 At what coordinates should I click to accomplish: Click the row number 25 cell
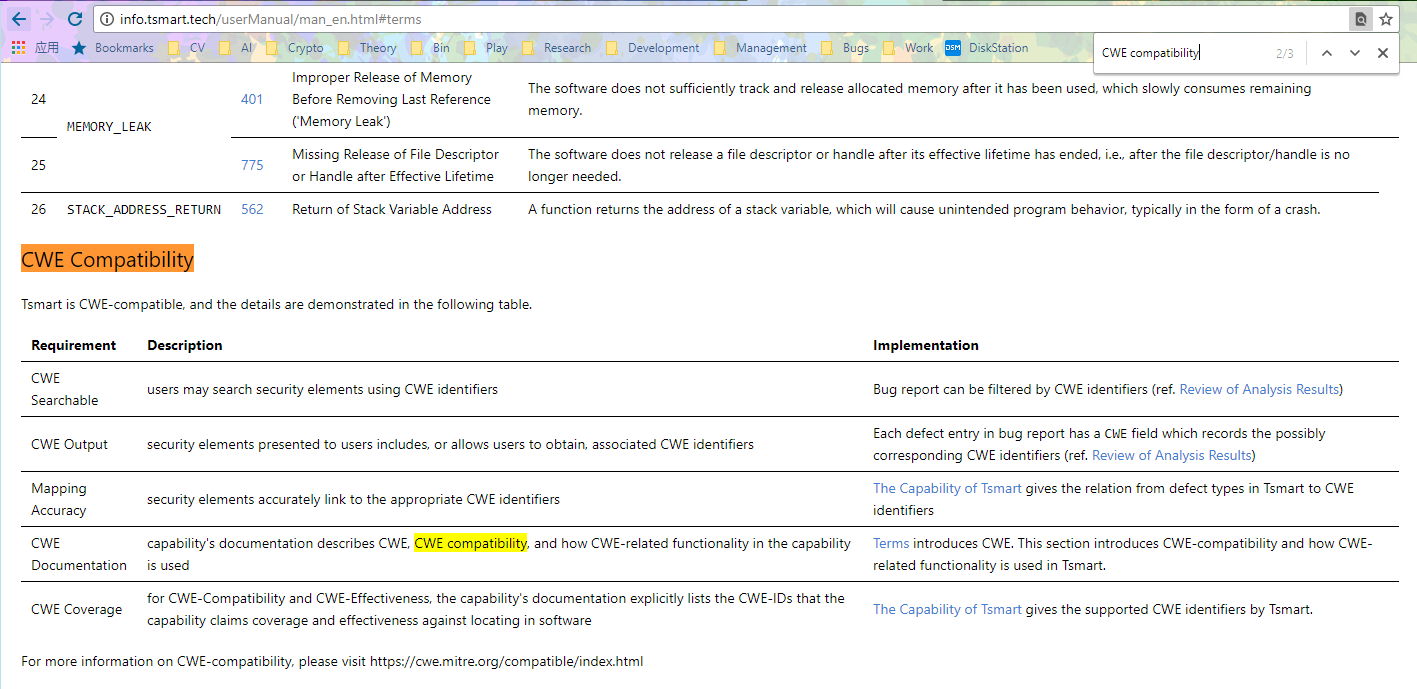pyautogui.click(x=38, y=165)
